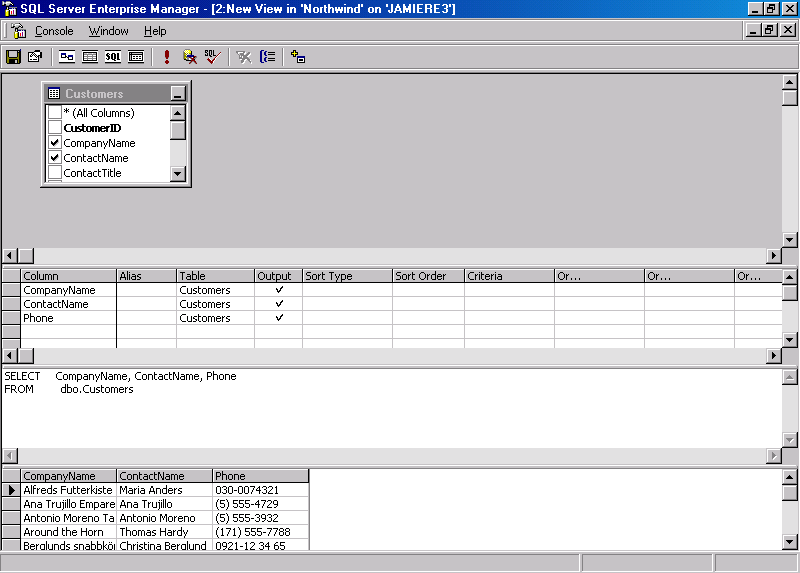Viewport: 800px width, 573px height.
Task: Select row header of Alfreds Futterkiste result
Action: point(11,490)
